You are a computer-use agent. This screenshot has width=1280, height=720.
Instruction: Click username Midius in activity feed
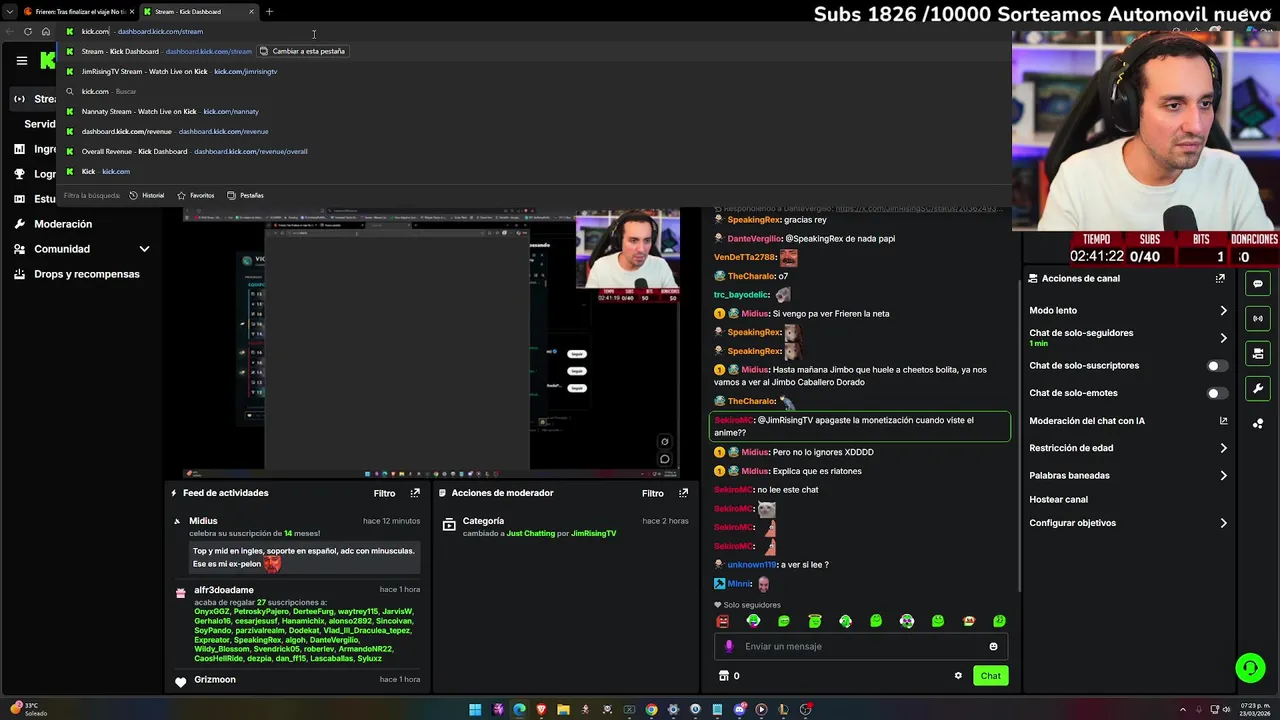[203, 521]
